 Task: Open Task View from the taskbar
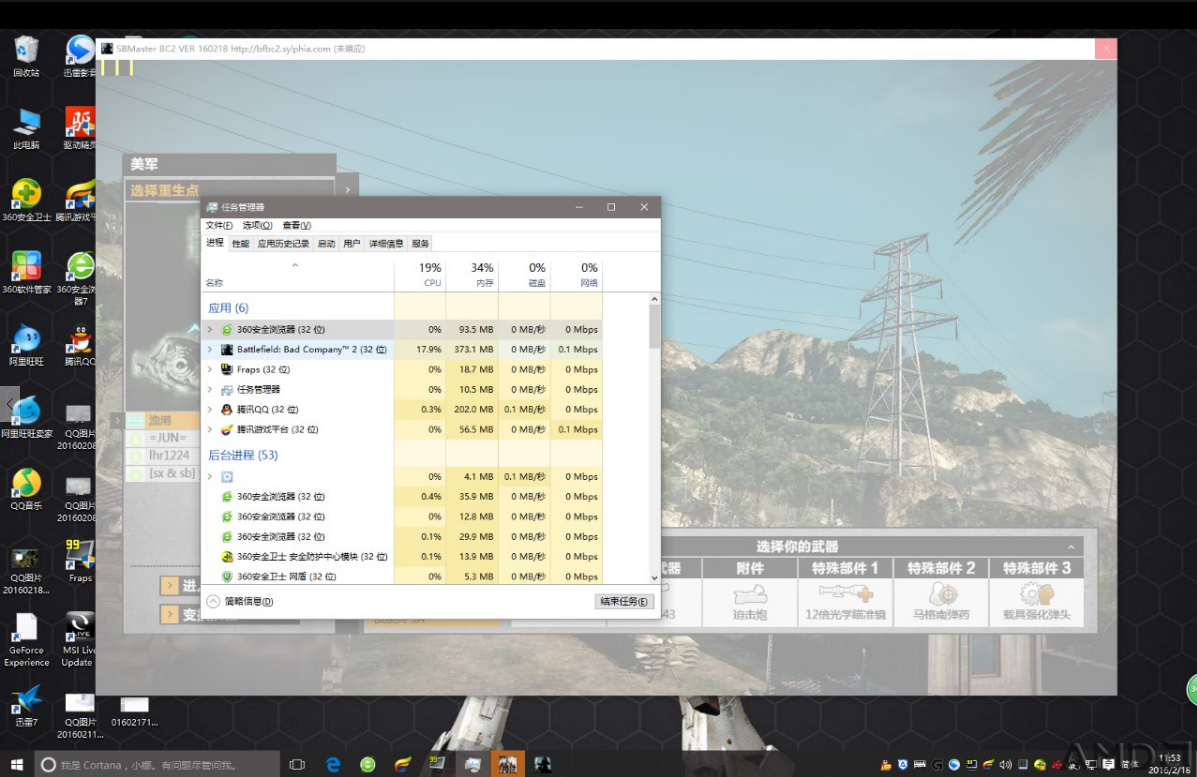[298, 764]
